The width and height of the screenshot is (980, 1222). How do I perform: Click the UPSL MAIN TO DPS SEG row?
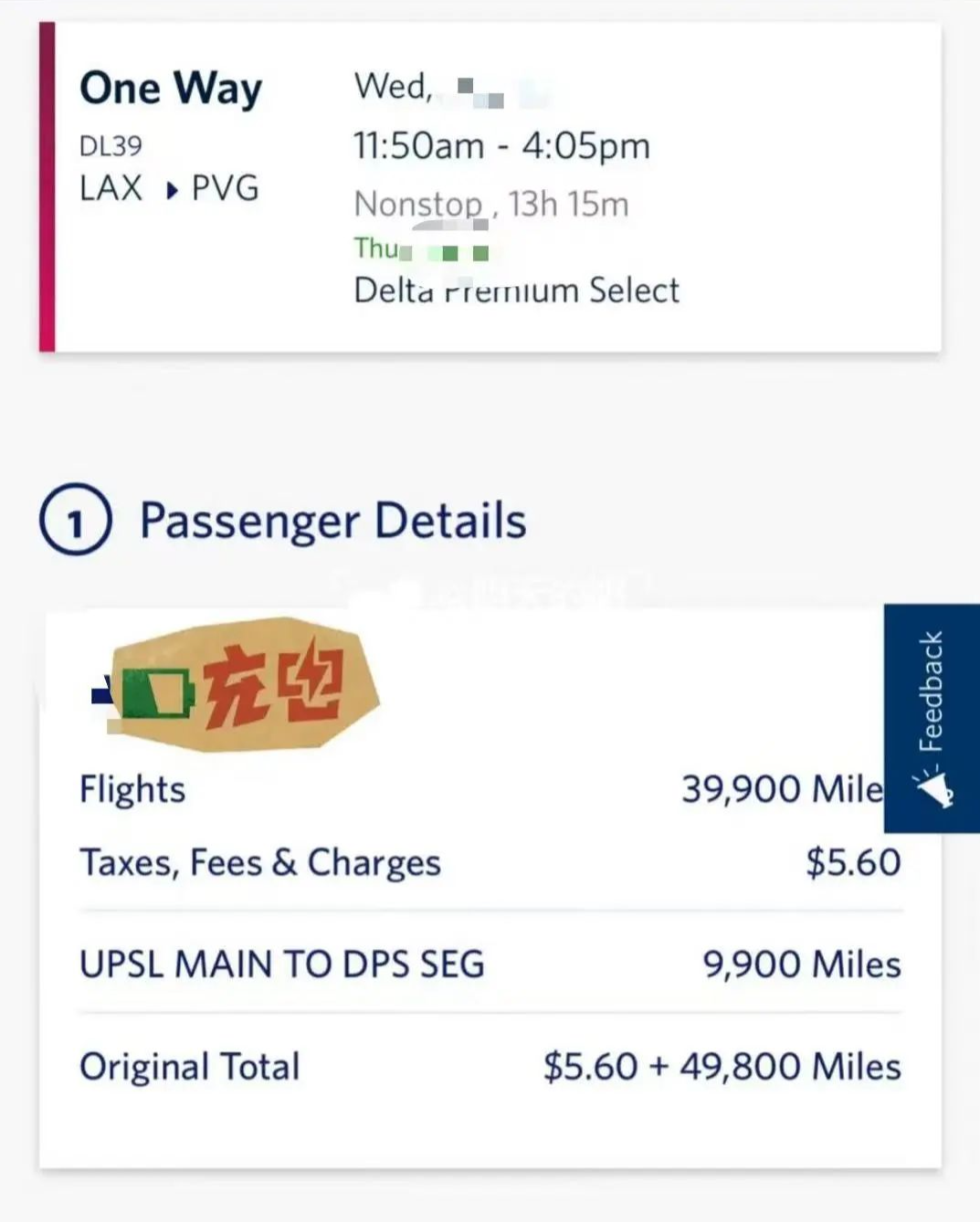[282, 964]
